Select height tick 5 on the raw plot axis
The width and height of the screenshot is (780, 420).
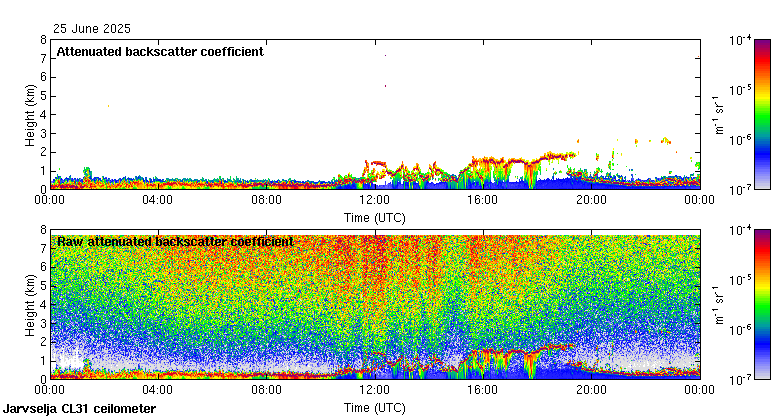point(43,286)
